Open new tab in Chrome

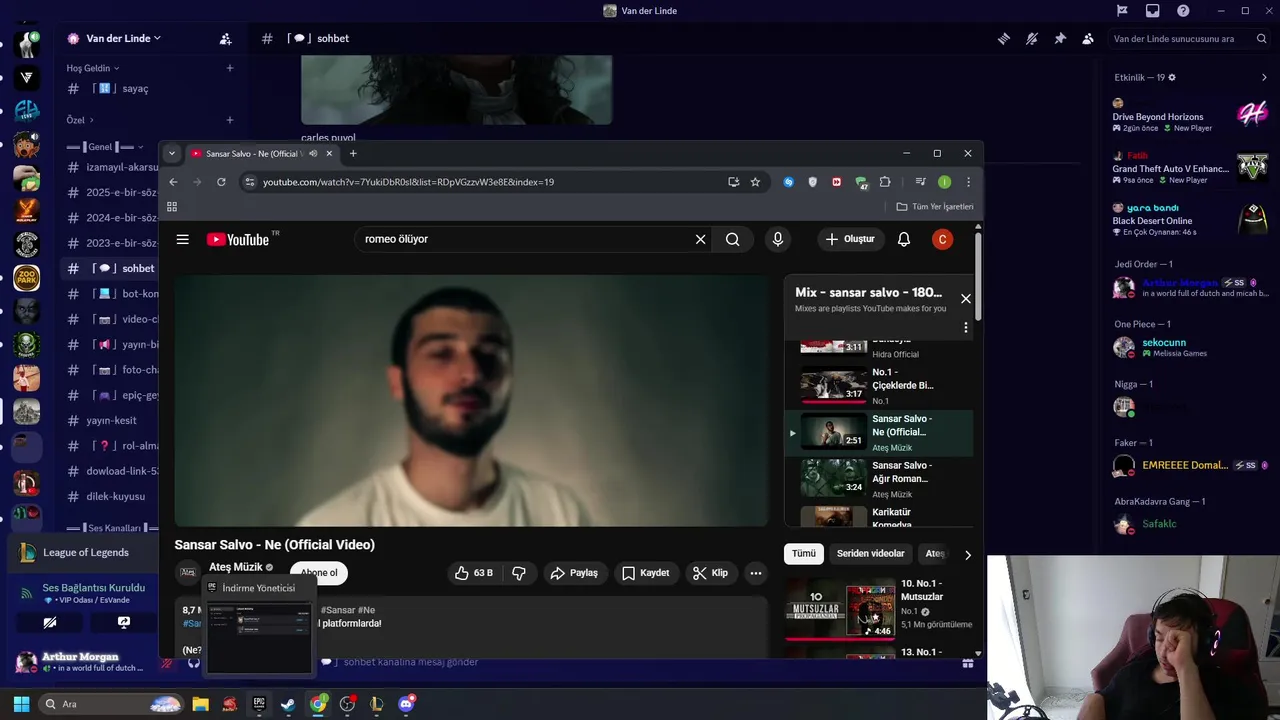point(353,153)
